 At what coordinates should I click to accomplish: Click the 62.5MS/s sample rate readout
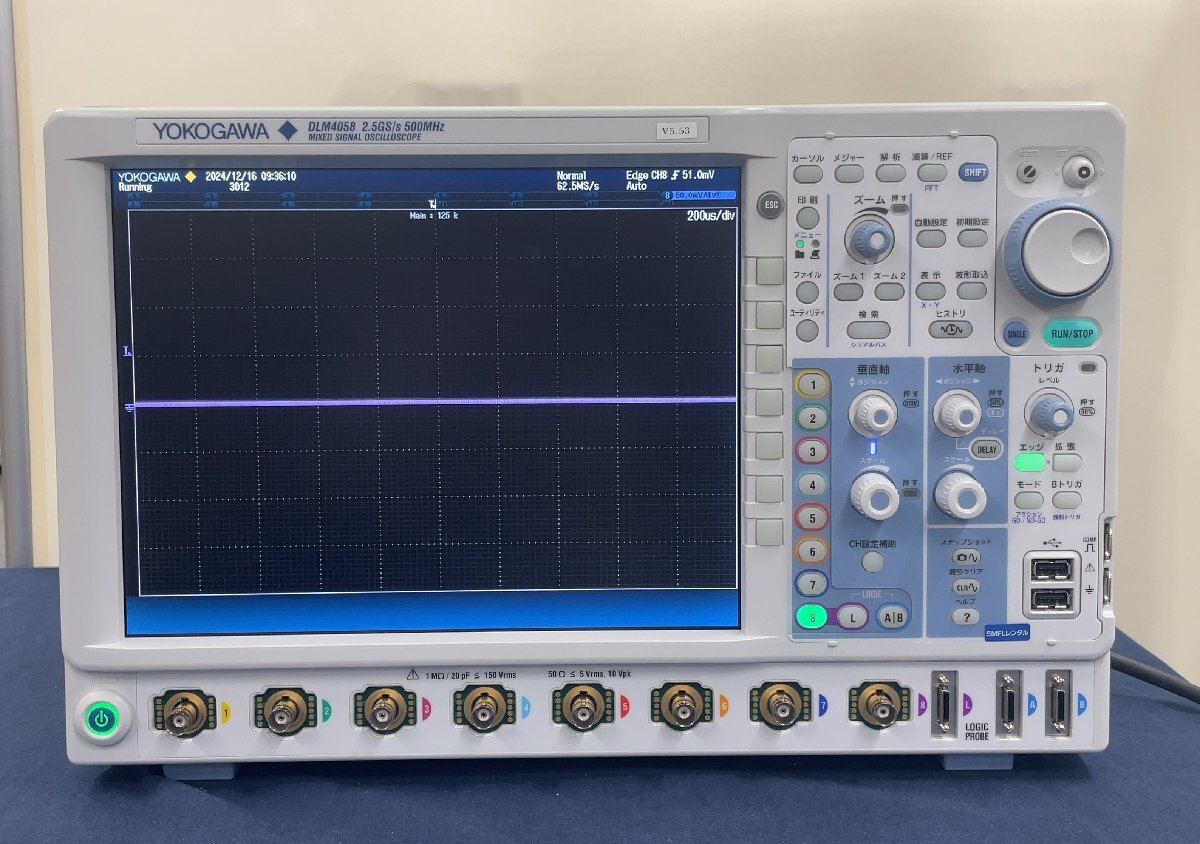point(577,186)
